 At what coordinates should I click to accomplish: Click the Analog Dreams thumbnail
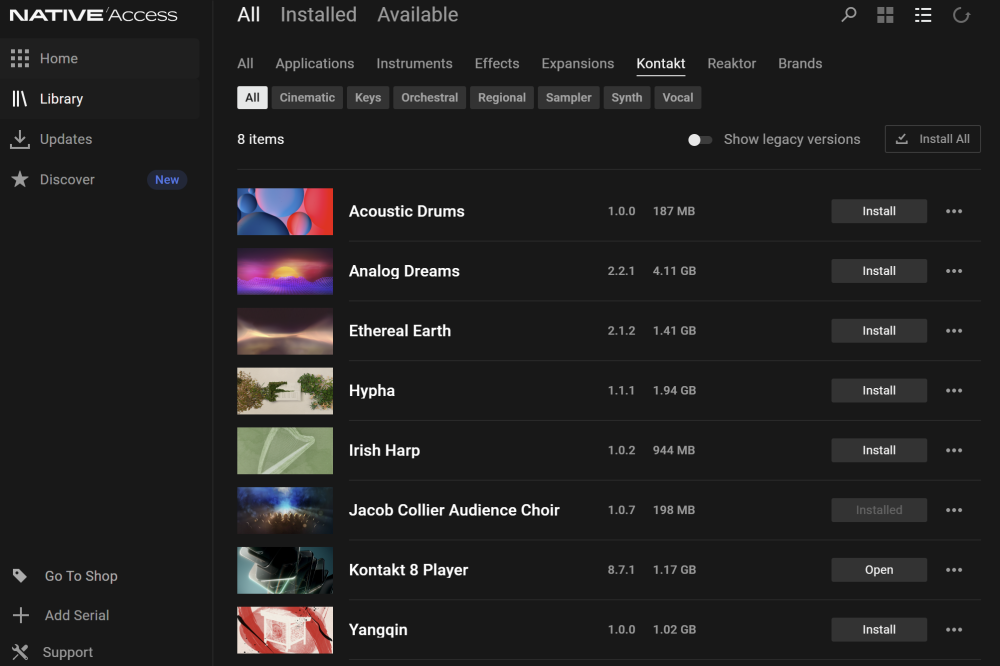[x=285, y=271]
